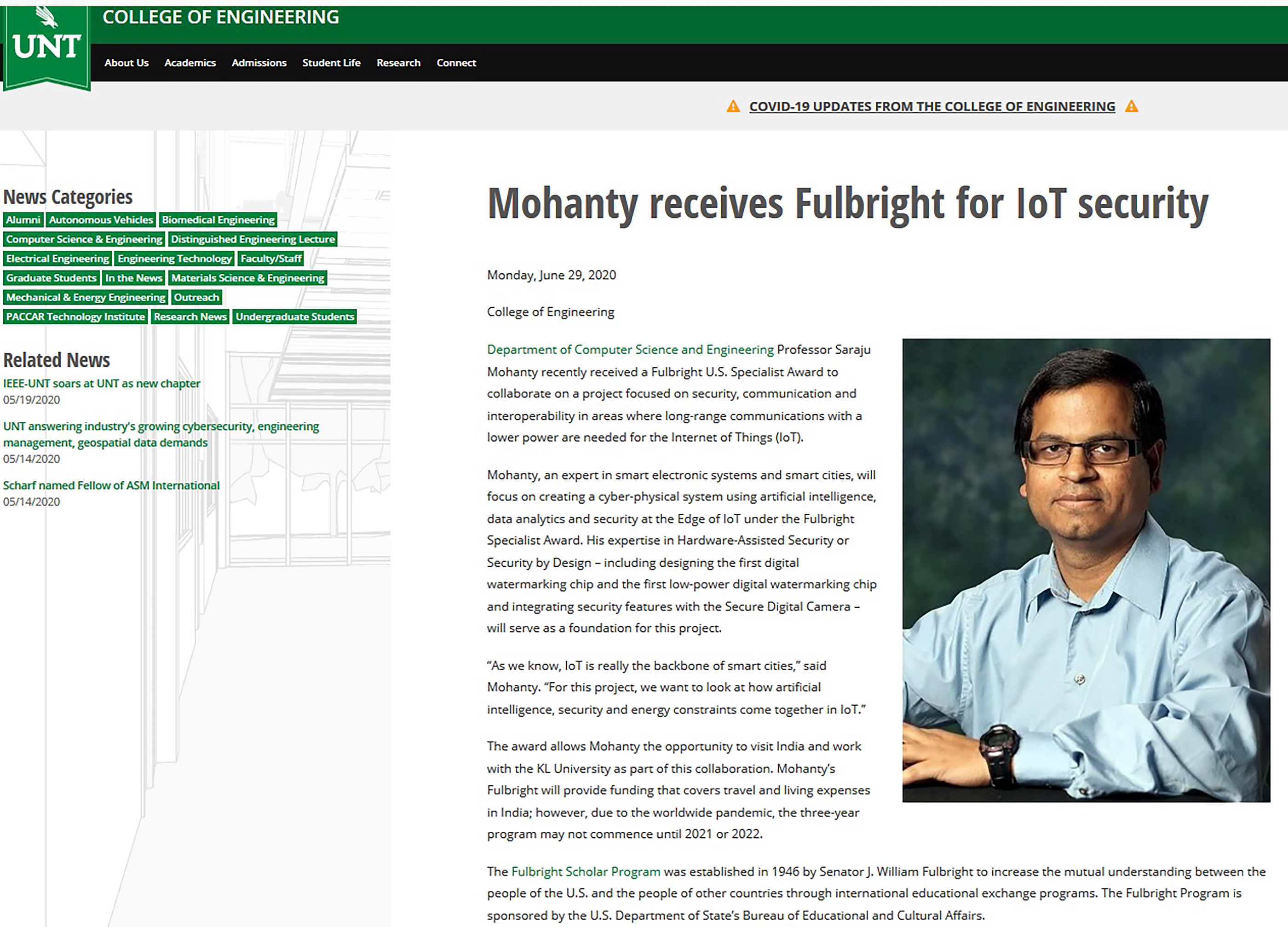Select the Faculty/Staff category tag
This screenshot has width=1288, height=927.
click(271, 259)
